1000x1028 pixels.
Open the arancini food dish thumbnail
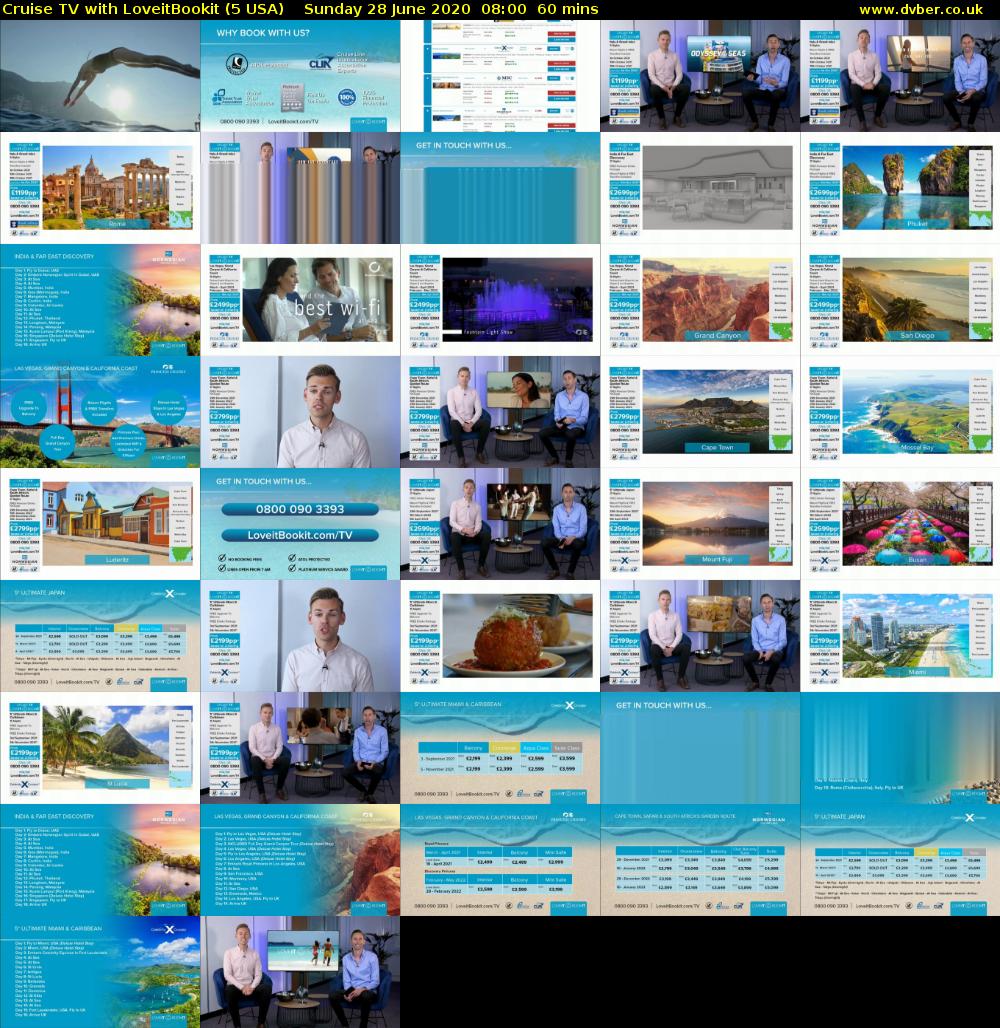[x=500, y=636]
